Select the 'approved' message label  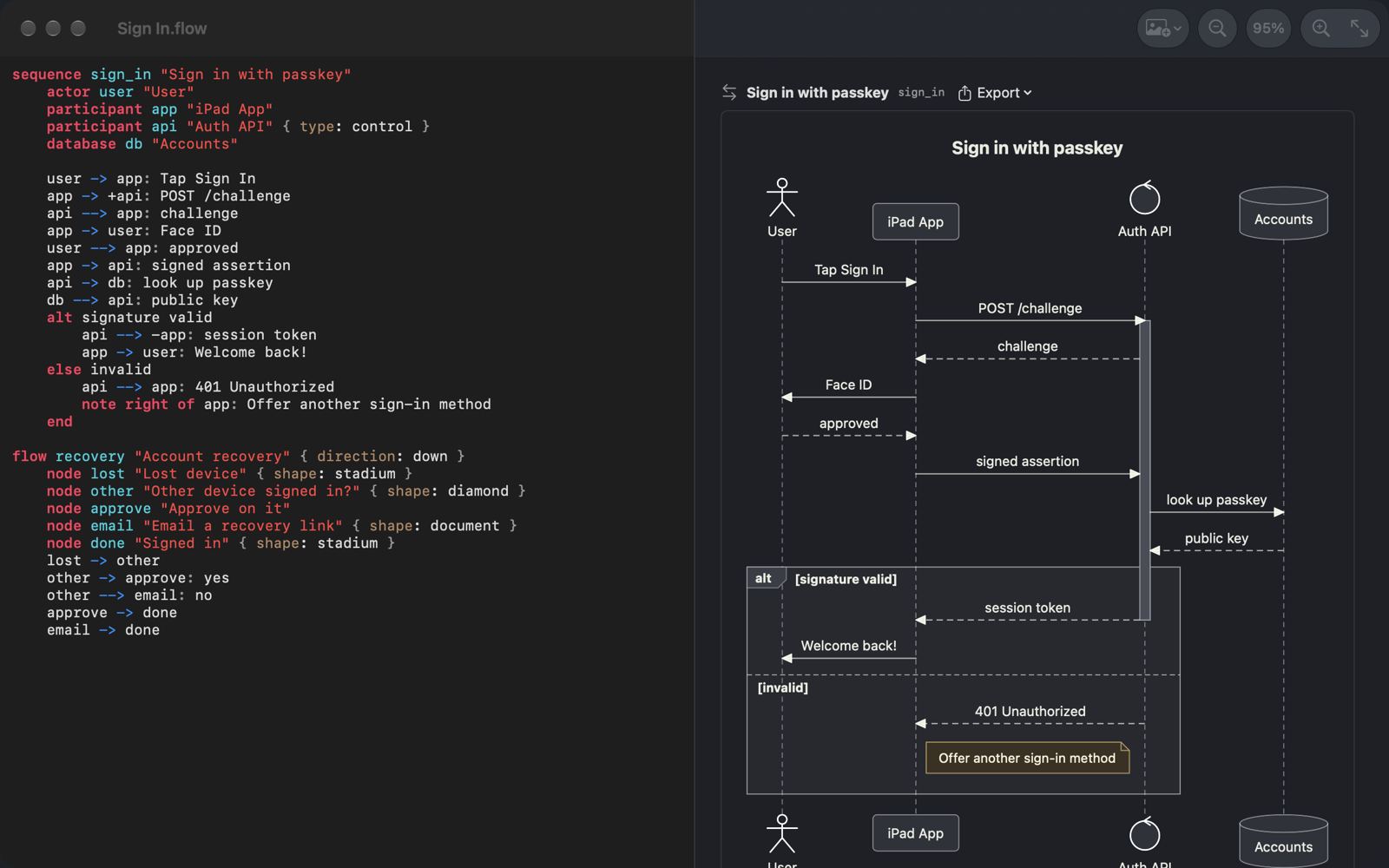[x=848, y=424]
